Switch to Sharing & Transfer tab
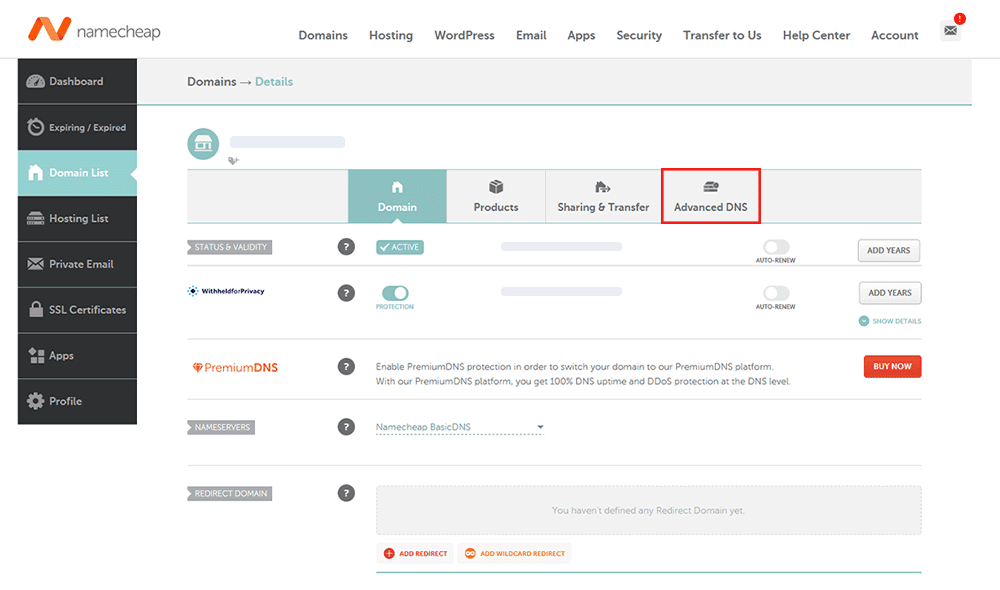The width and height of the screenshot is (1000, 590). pyautogui.click(x=603, y=196)
